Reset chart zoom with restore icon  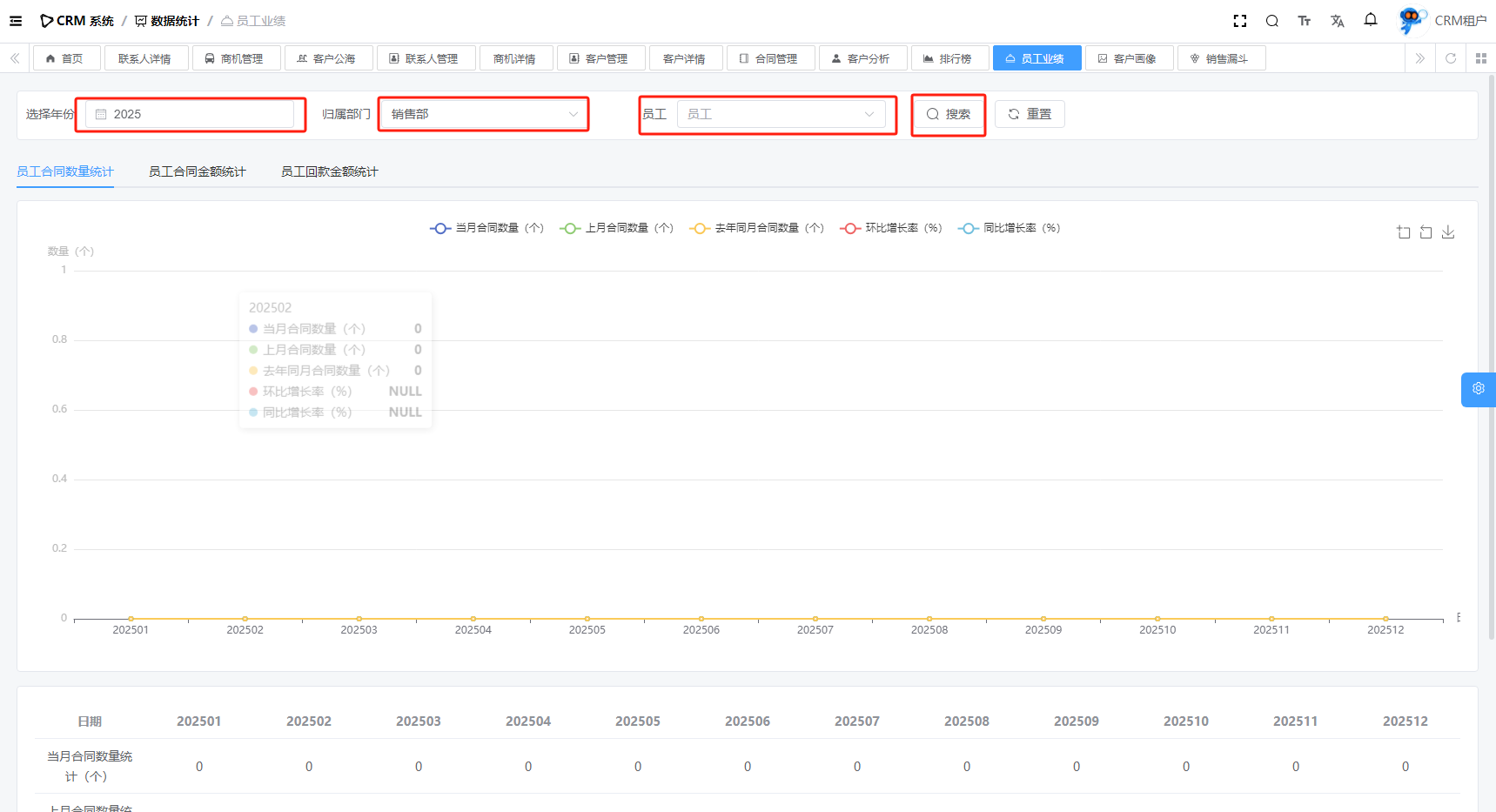[1426, 232]
